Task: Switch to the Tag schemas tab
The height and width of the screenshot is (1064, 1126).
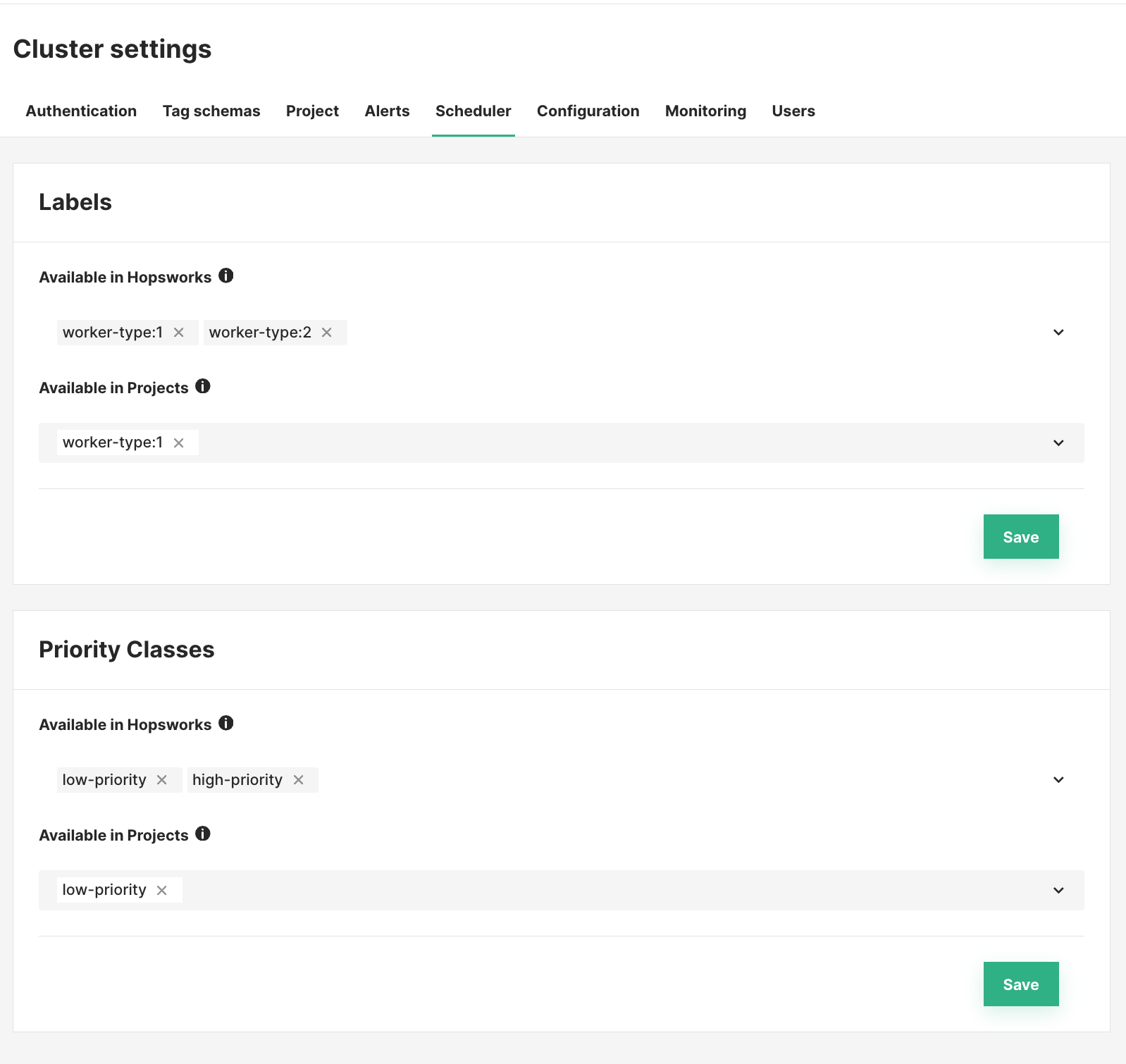Action: (x=211, y=111)
